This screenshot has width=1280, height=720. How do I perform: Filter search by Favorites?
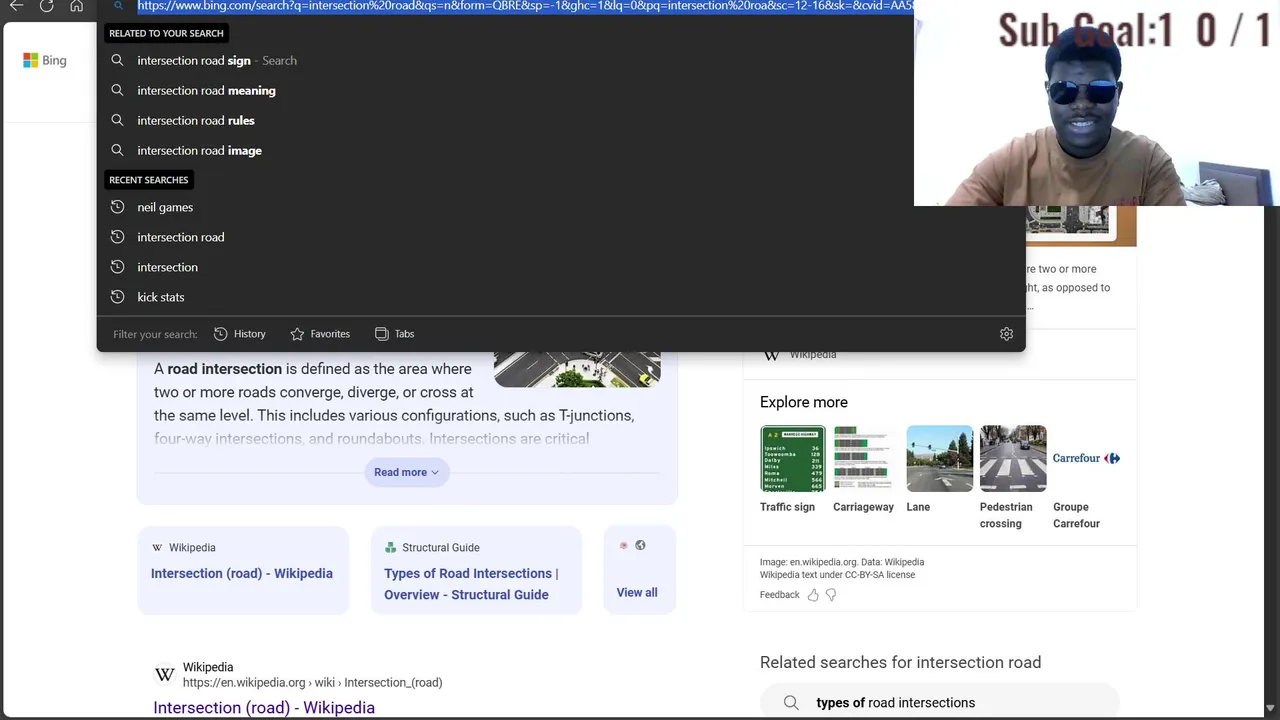[320, 334]
